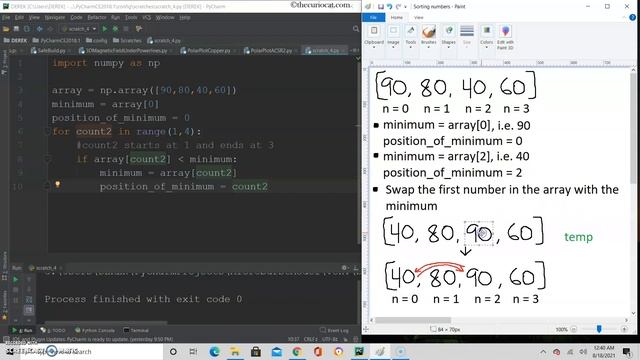Click the open folder icon in PyCharm toolbar
The height and width of the screenshot is (360, 640).
pyautogui.click(x=6, y=29)
